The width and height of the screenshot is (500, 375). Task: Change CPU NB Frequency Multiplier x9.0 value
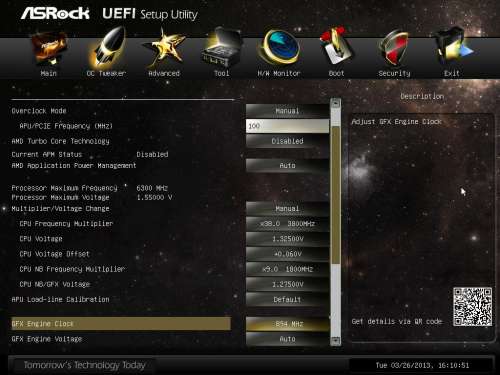click(x=287, y=269)
